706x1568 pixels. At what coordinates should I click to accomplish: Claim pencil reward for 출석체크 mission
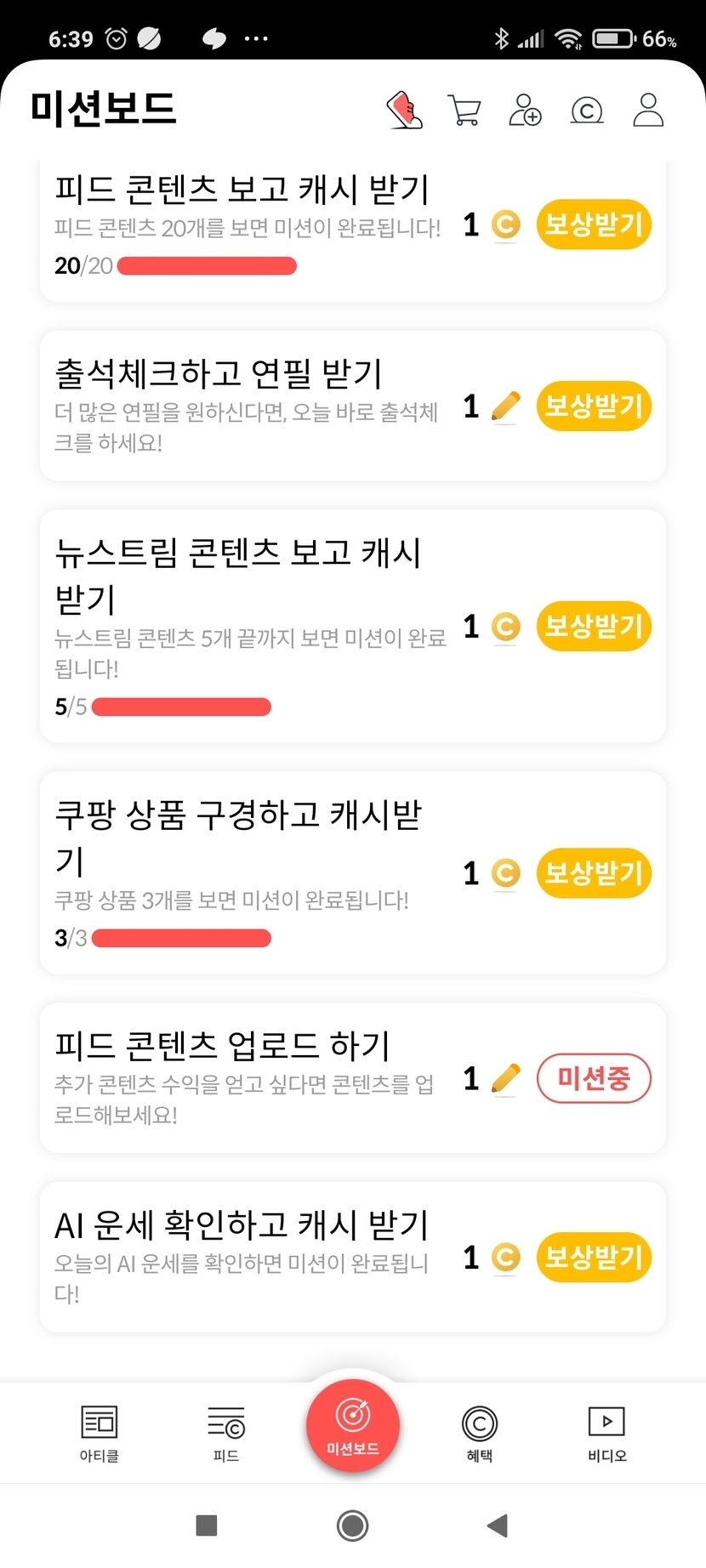594,406
